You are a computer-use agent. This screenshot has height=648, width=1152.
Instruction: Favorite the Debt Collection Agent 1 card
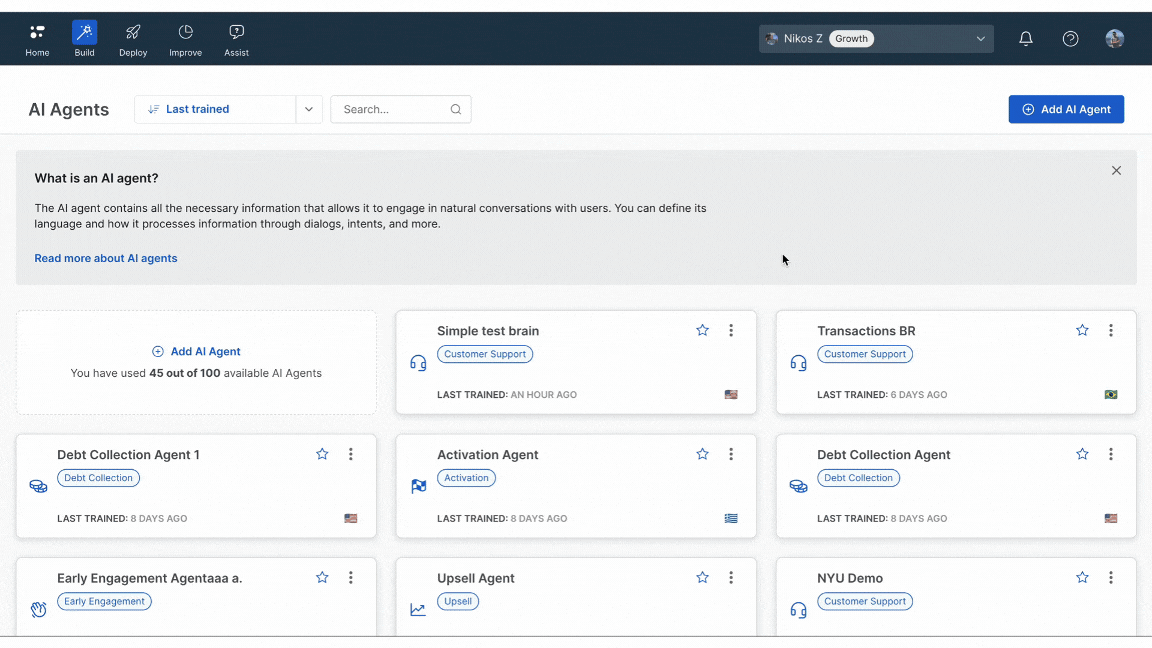click(x=322, y=455)
